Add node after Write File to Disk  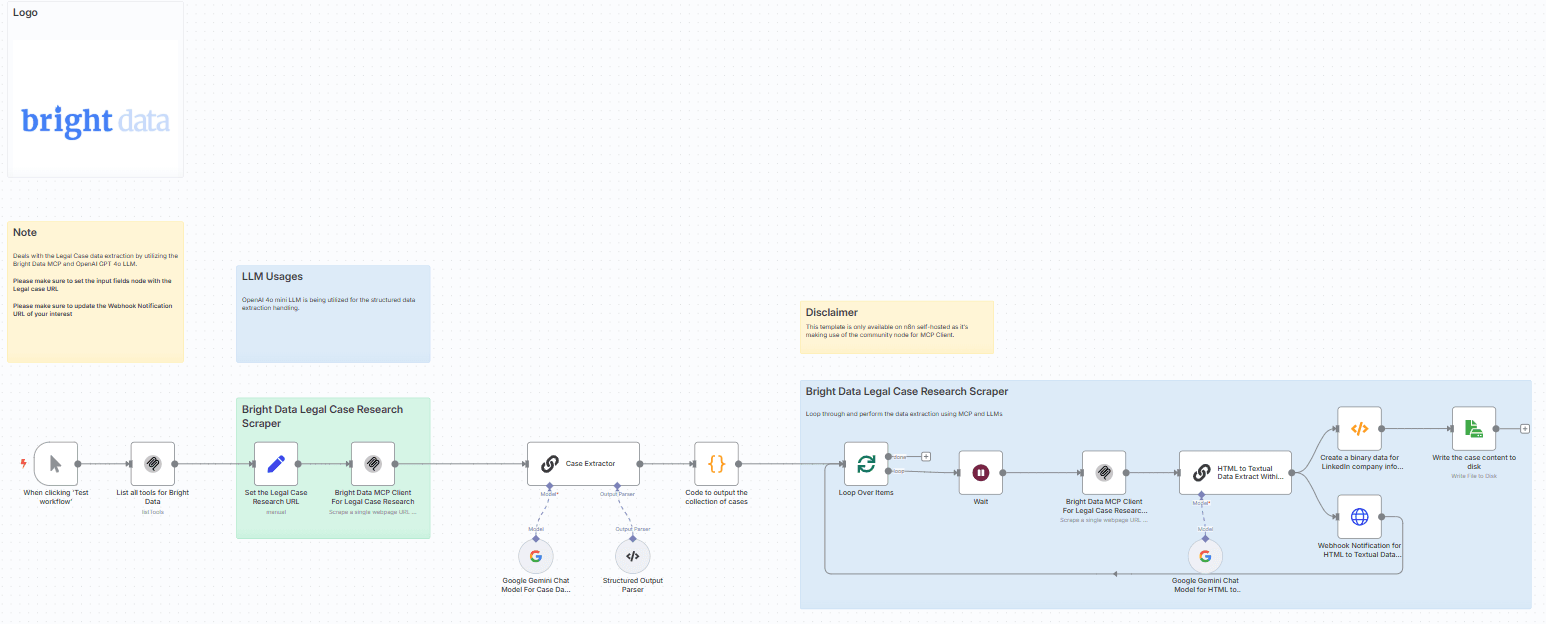1525,428
